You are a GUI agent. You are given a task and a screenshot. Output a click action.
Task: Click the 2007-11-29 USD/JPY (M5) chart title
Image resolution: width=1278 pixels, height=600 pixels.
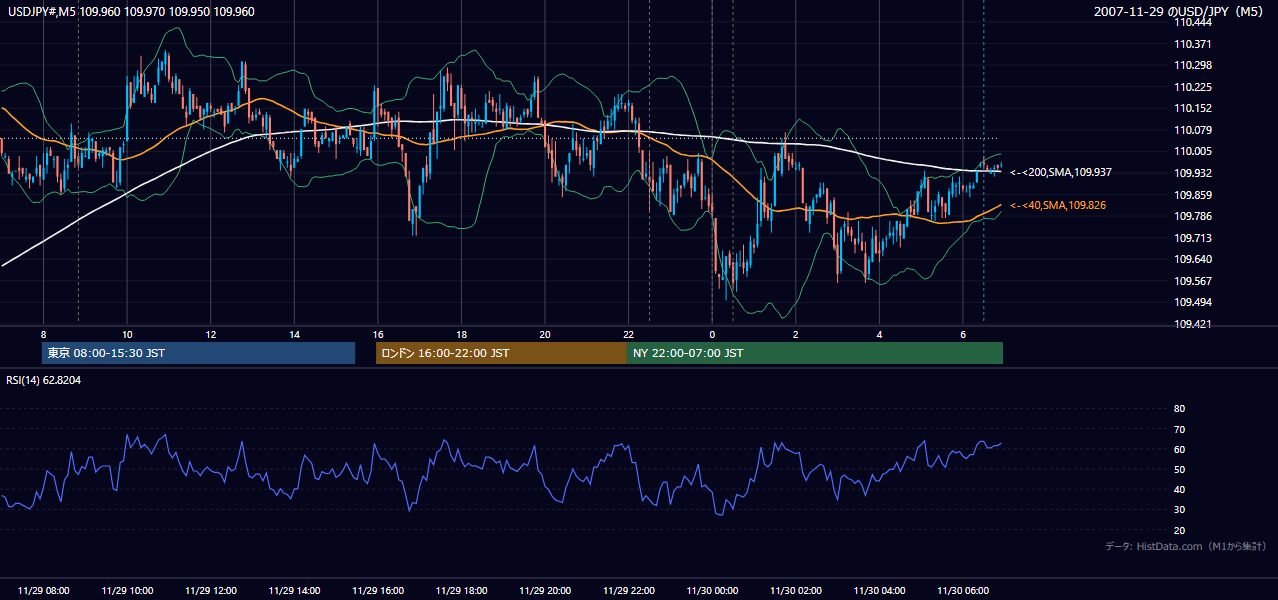coord(1179,12)
